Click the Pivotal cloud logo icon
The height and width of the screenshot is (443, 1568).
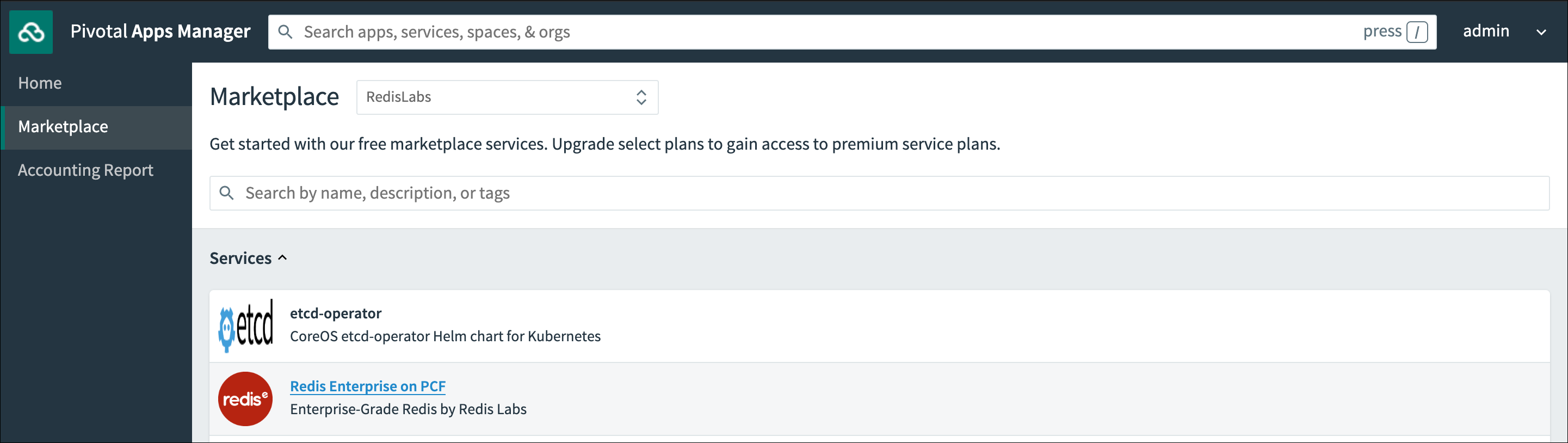tap(31, 32)
